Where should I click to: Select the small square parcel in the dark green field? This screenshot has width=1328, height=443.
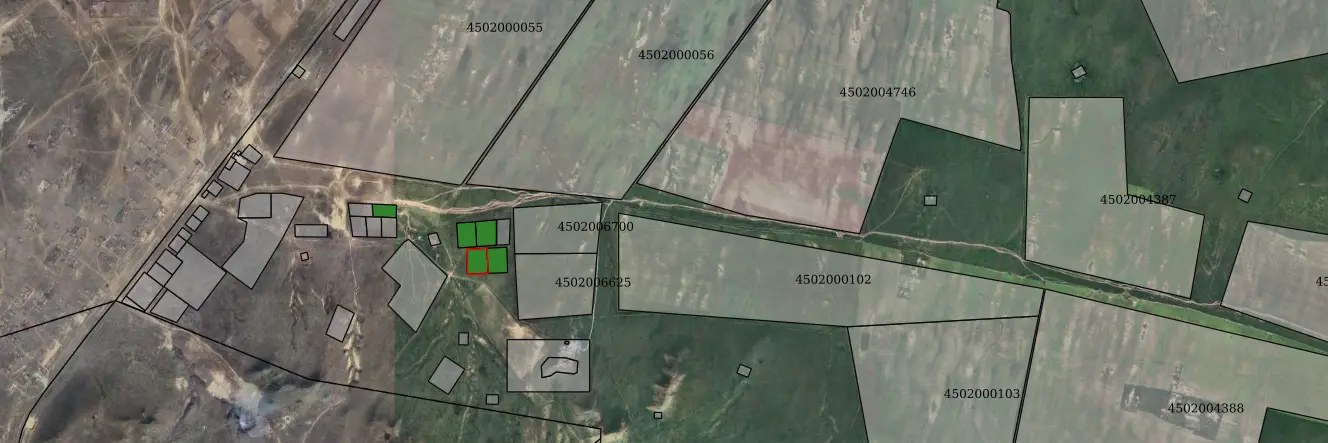(x=930, y=200)
